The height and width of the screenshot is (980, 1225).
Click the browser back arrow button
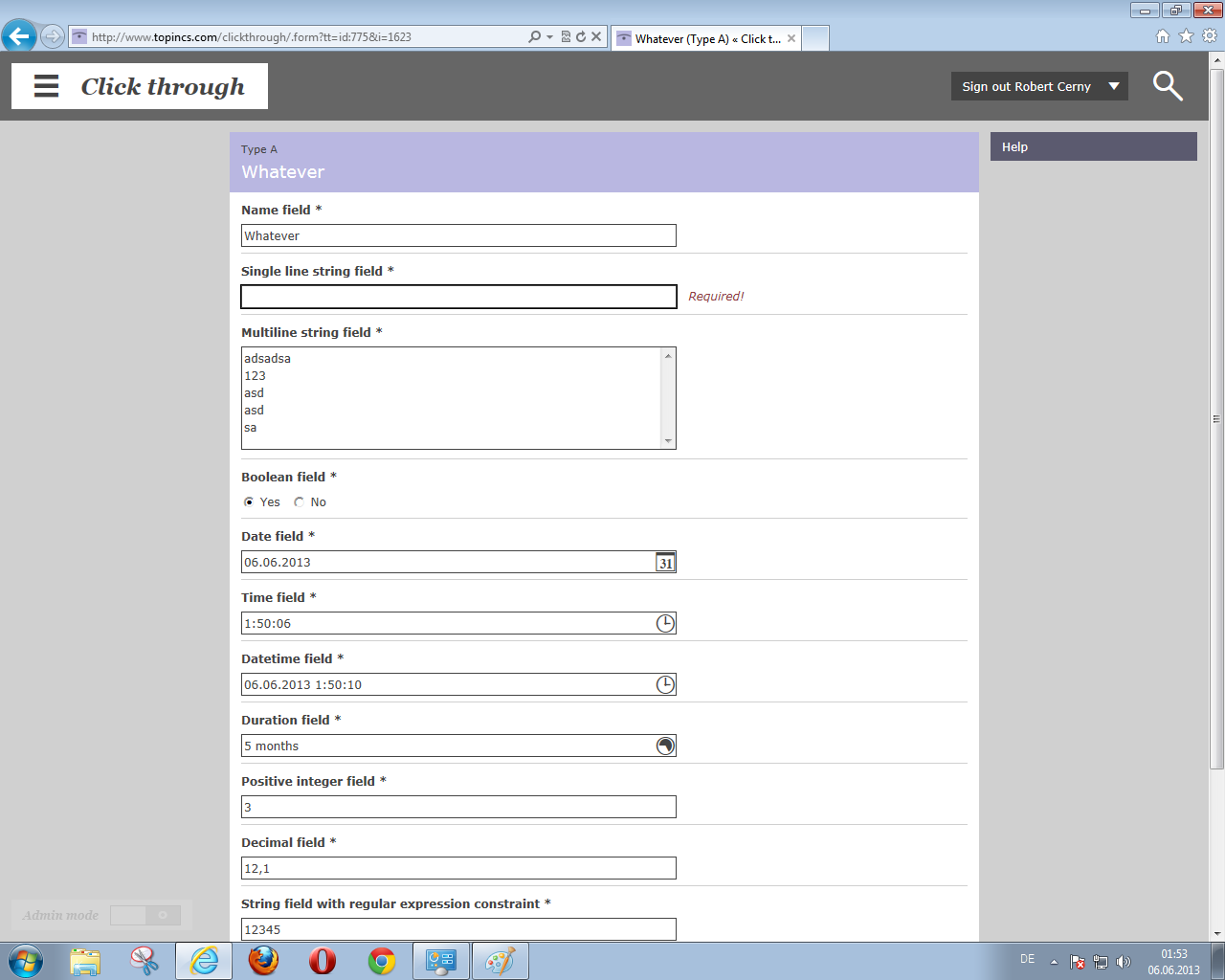coord(19,36)
